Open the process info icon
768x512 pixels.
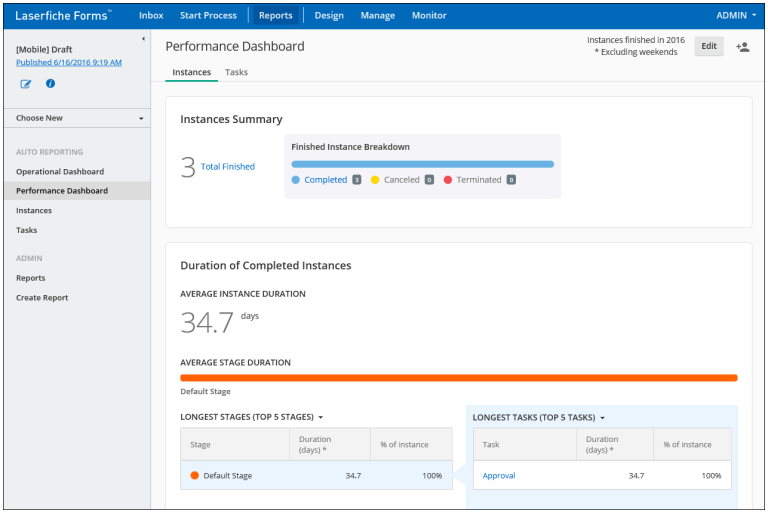coord(50,83)
